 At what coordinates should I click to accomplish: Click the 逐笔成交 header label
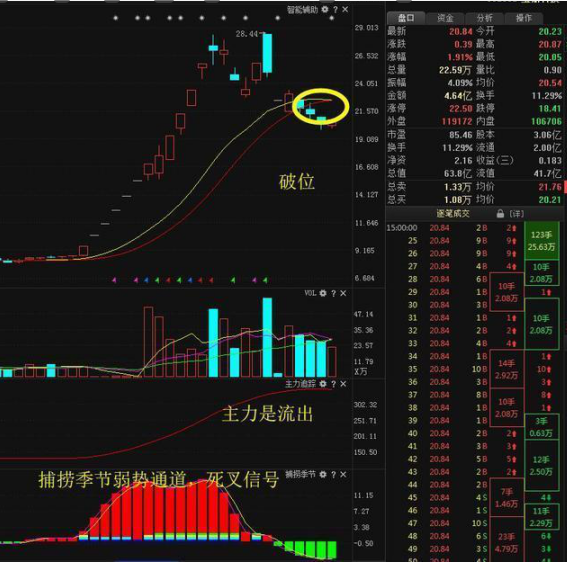pos(453,214)
